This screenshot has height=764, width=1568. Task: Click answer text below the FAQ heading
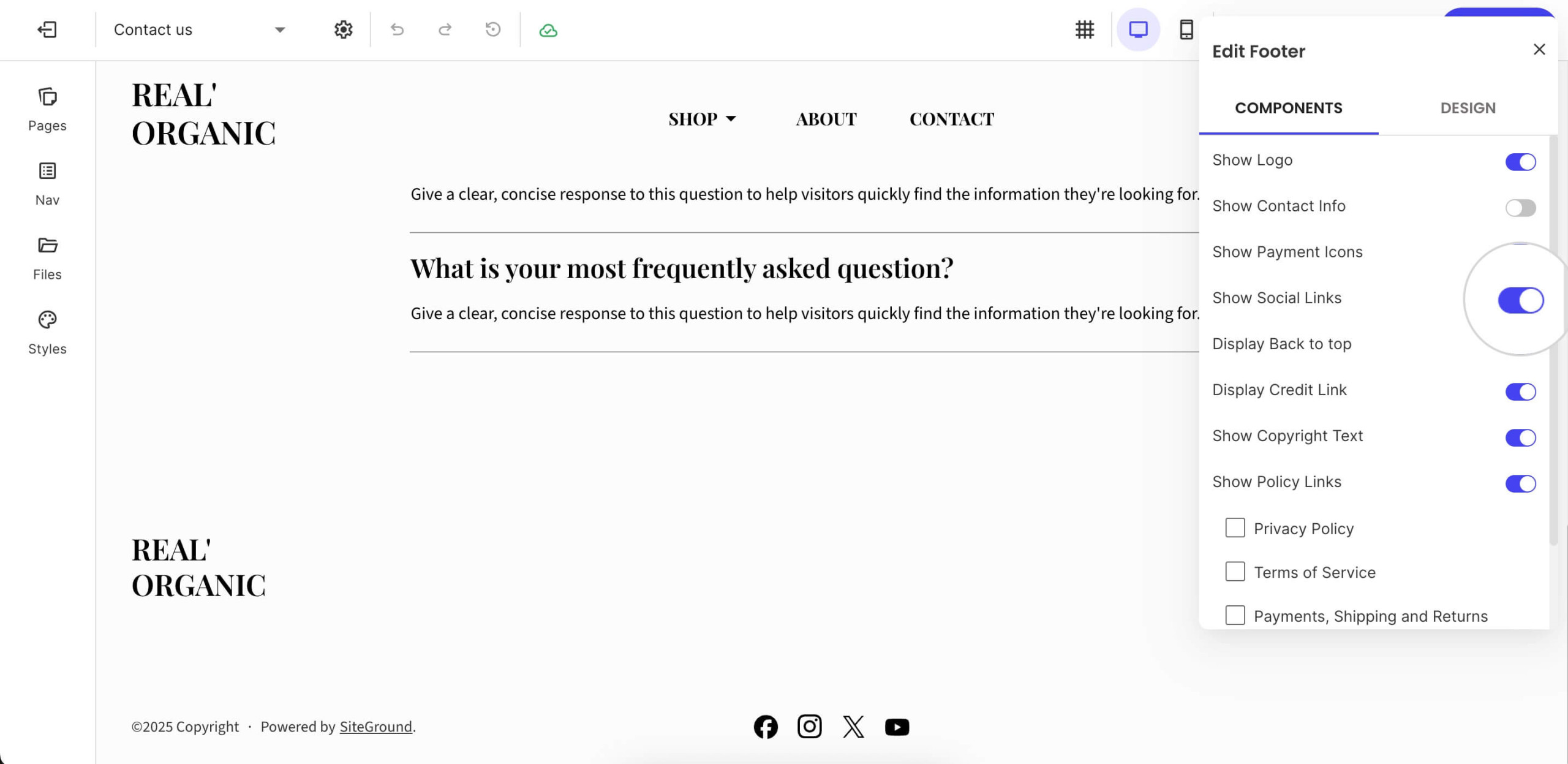tap(805, 313)
